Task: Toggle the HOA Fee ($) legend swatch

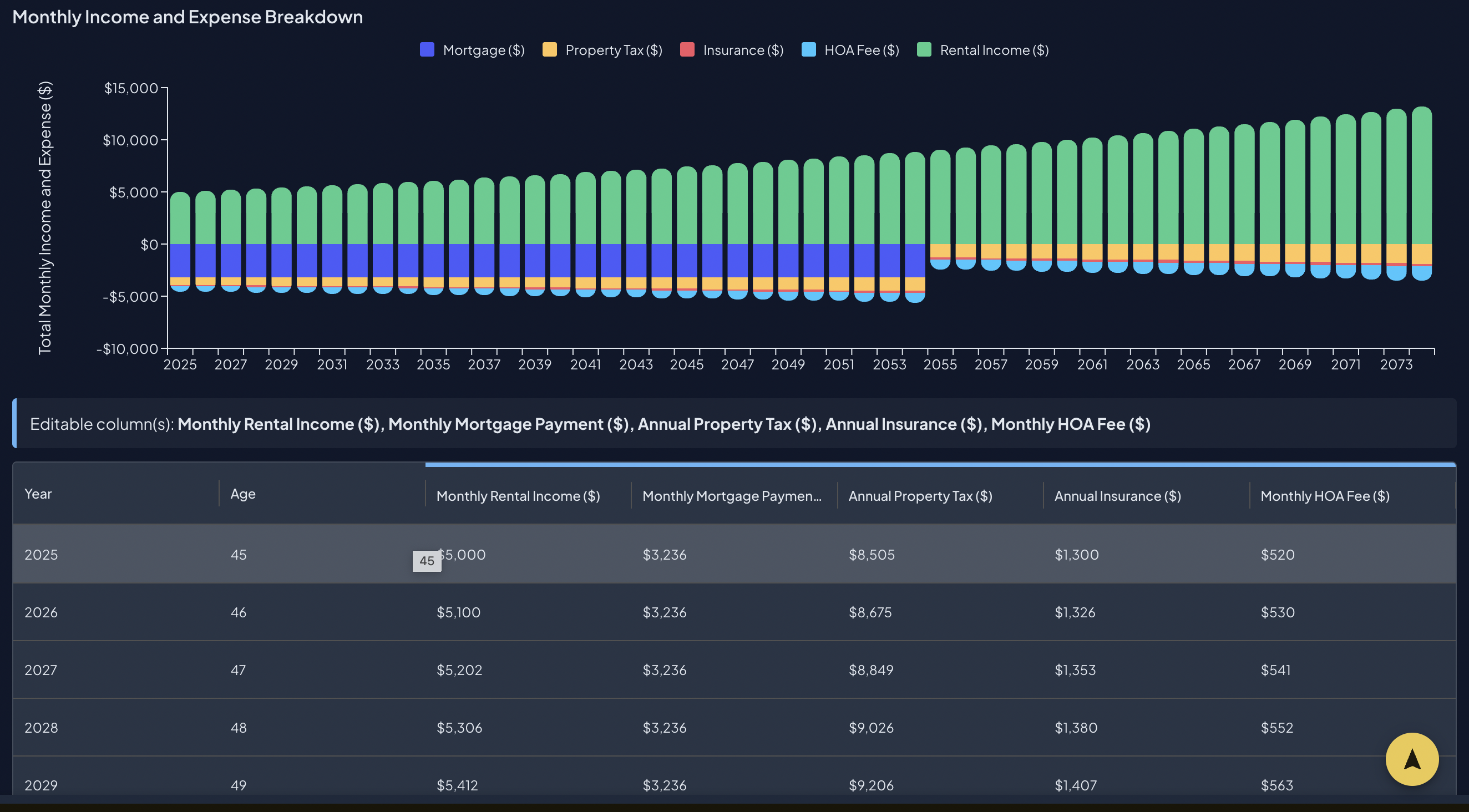Action: pyautogui.click(x=808, y=49)
